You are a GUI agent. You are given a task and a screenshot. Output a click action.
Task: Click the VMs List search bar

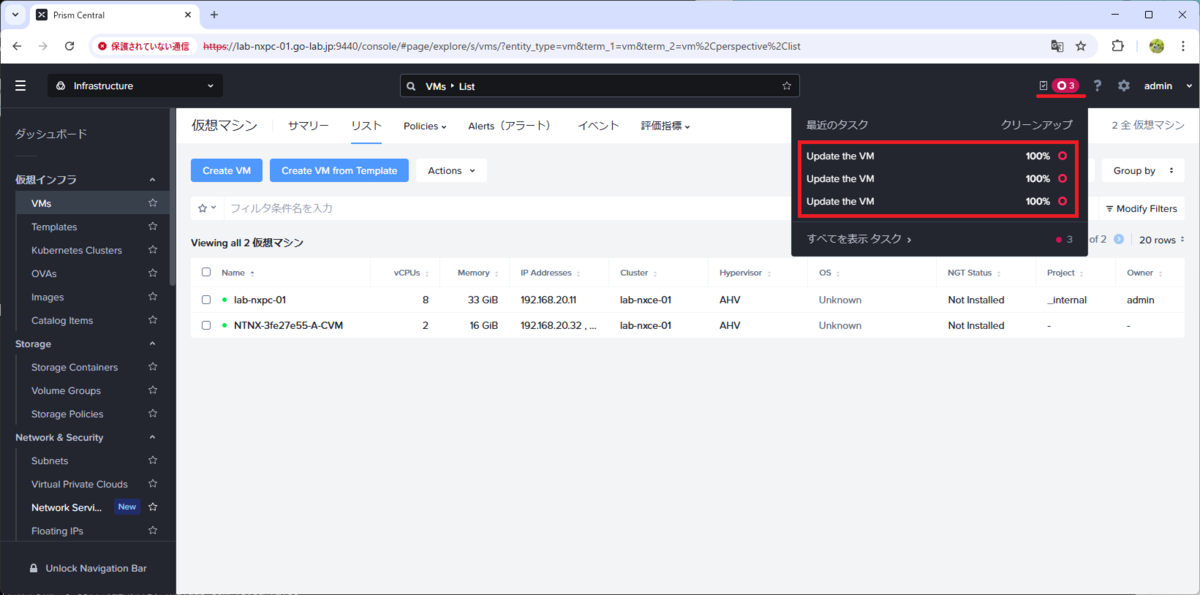(599, 86)
